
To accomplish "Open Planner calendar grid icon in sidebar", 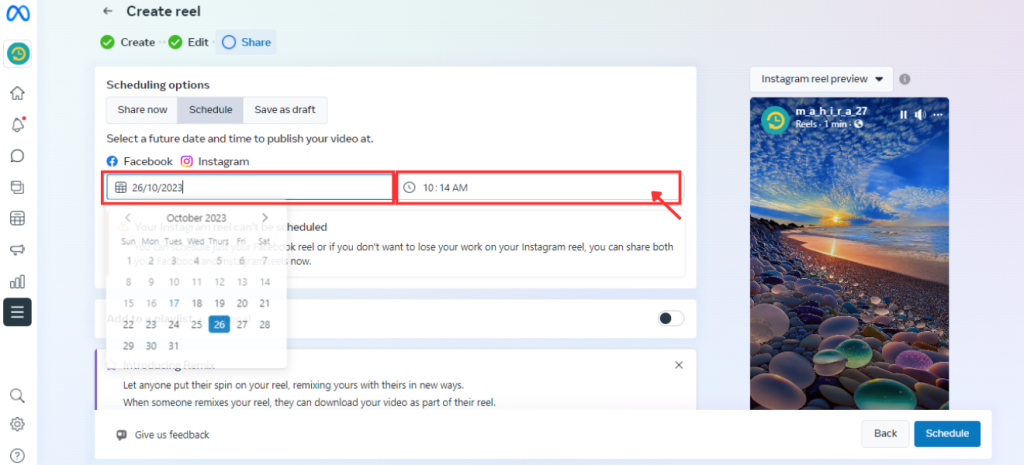I will [x=18, y=219].
